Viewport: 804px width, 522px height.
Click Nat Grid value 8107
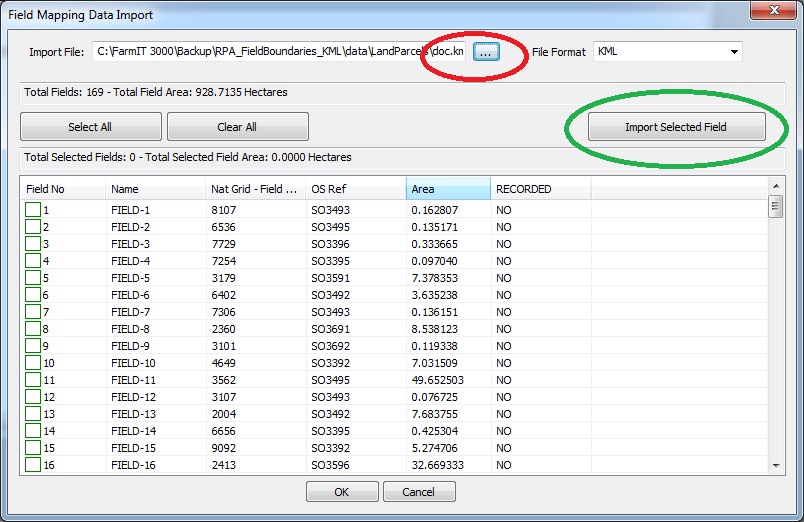(224, 210)
